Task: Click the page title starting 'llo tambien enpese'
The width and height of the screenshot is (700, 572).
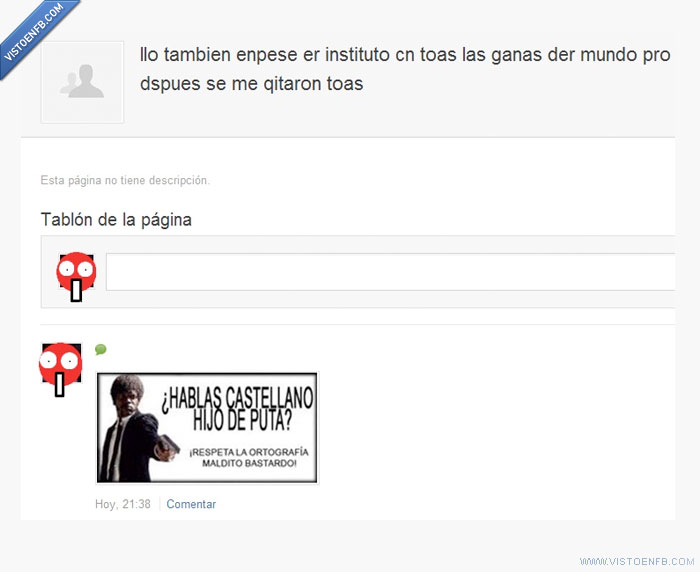Action: point(405,69)
